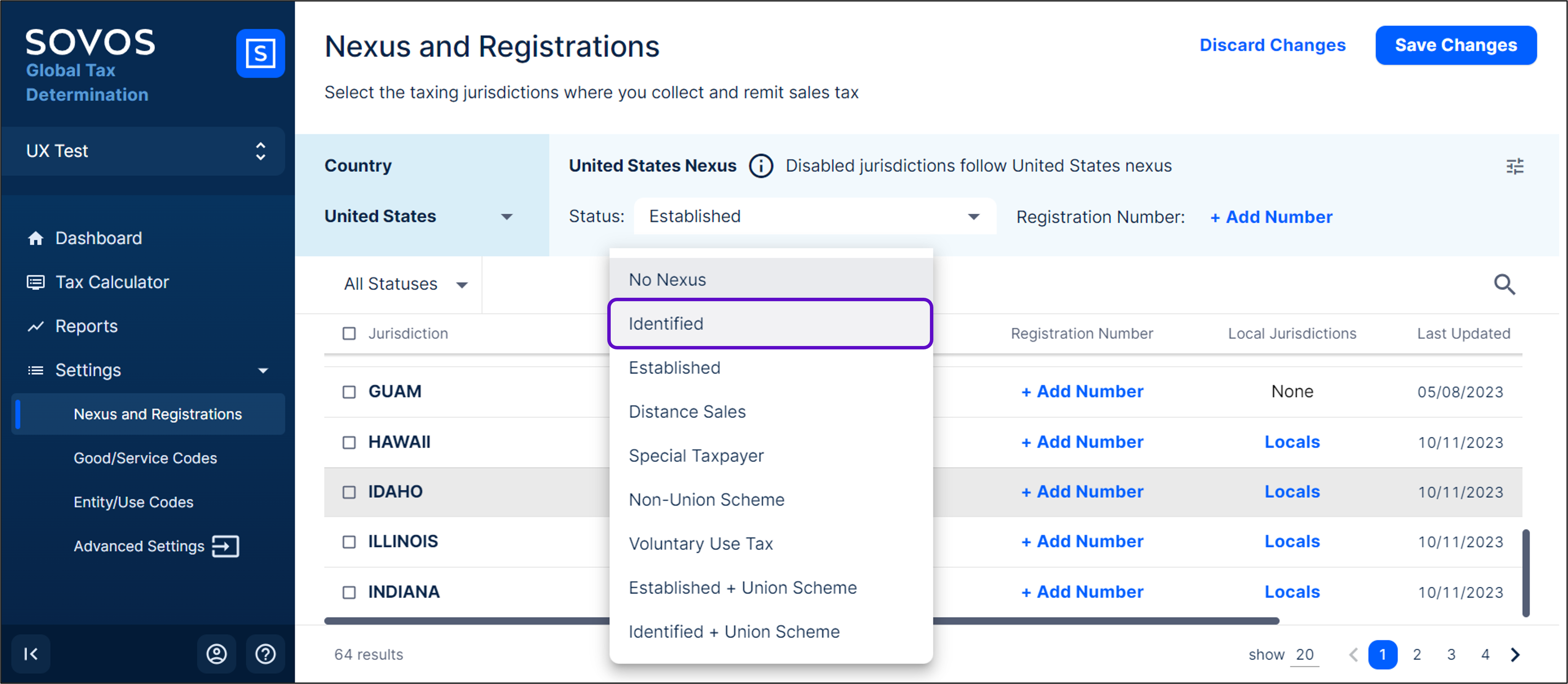The image size is (1568, 684).
Task: Open the help question mark icon
Action: pos(265,654)
